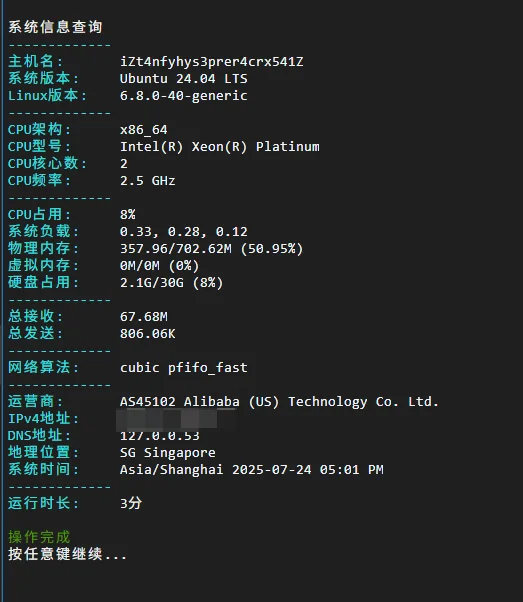Click the CPU型号 label
Viewport: 523px width, 602px height.
[39, 146]
